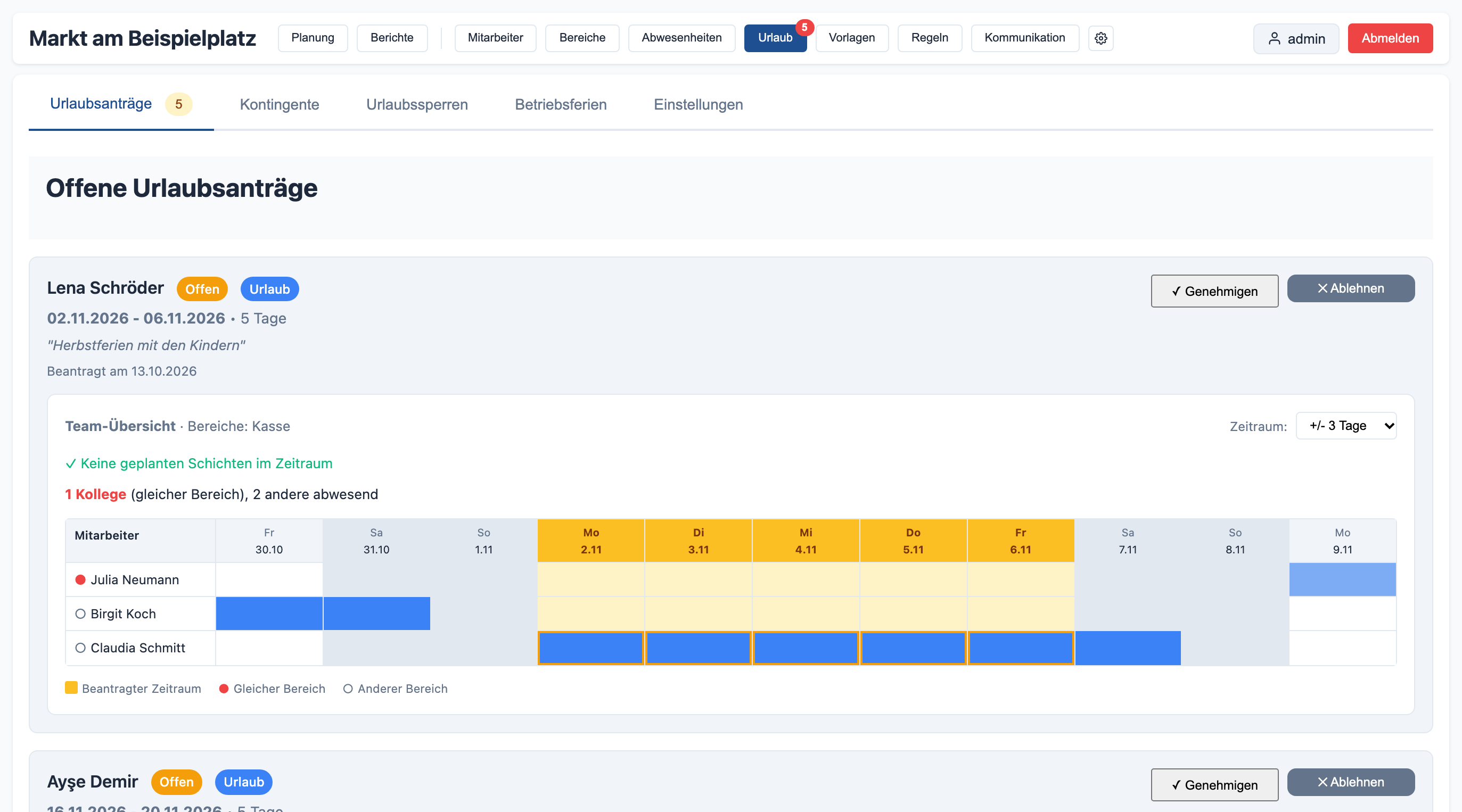Open Abwesenheiten in the navigation
This screenshot has height=812, width=1462.
[x=681, y=38]
